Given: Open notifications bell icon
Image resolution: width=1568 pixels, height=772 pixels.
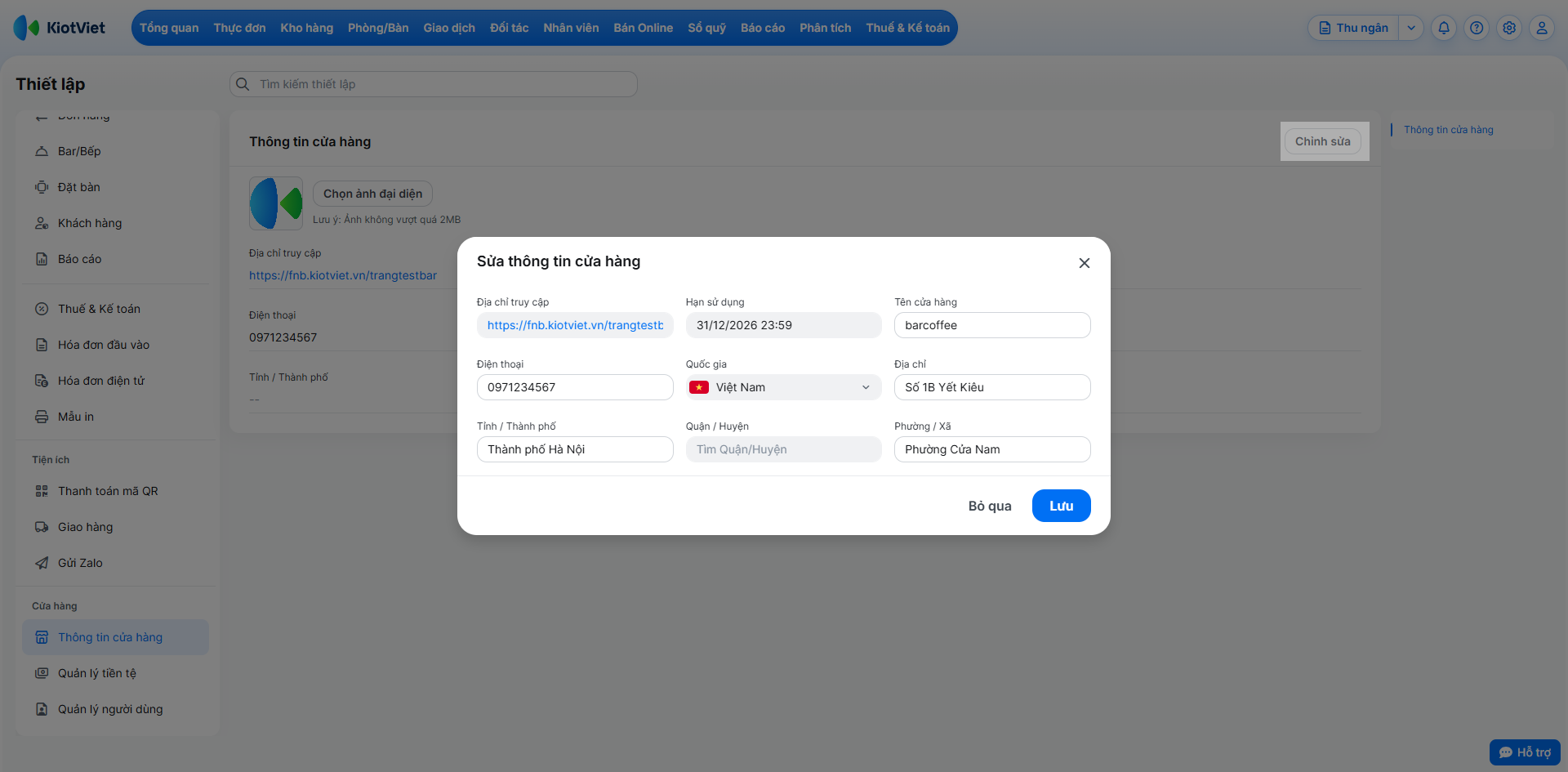Looking at the screenshot, I should coord(1444,28).
